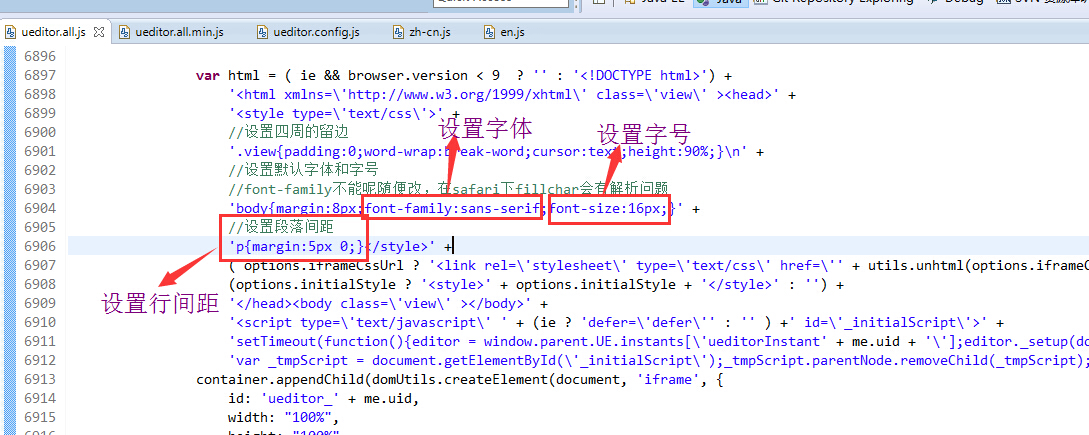Click line number 6901 in the gutter
Viewport: 1089px width, 435px height.
40,151
